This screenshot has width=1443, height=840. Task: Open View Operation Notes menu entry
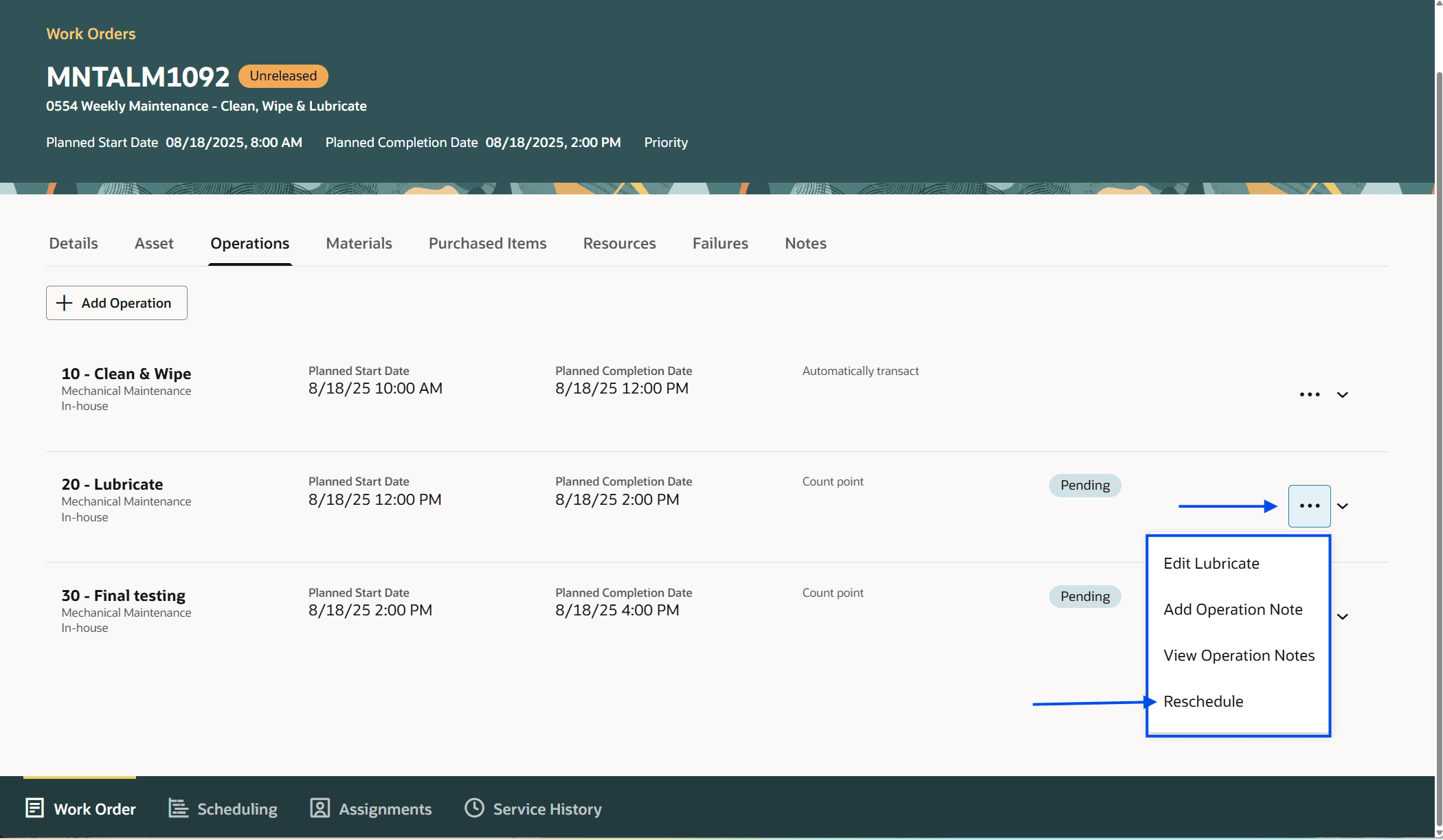[1239, 655]
